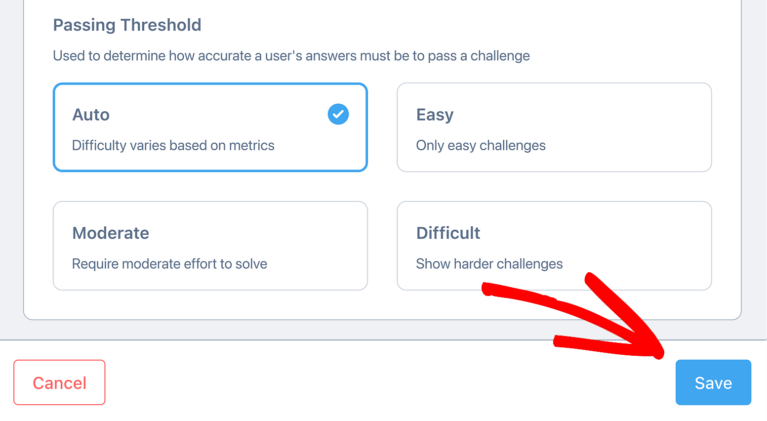Click the 'Only easy challenges' description text
Viewport: 767px width, 421px height.
coord(481,145)
